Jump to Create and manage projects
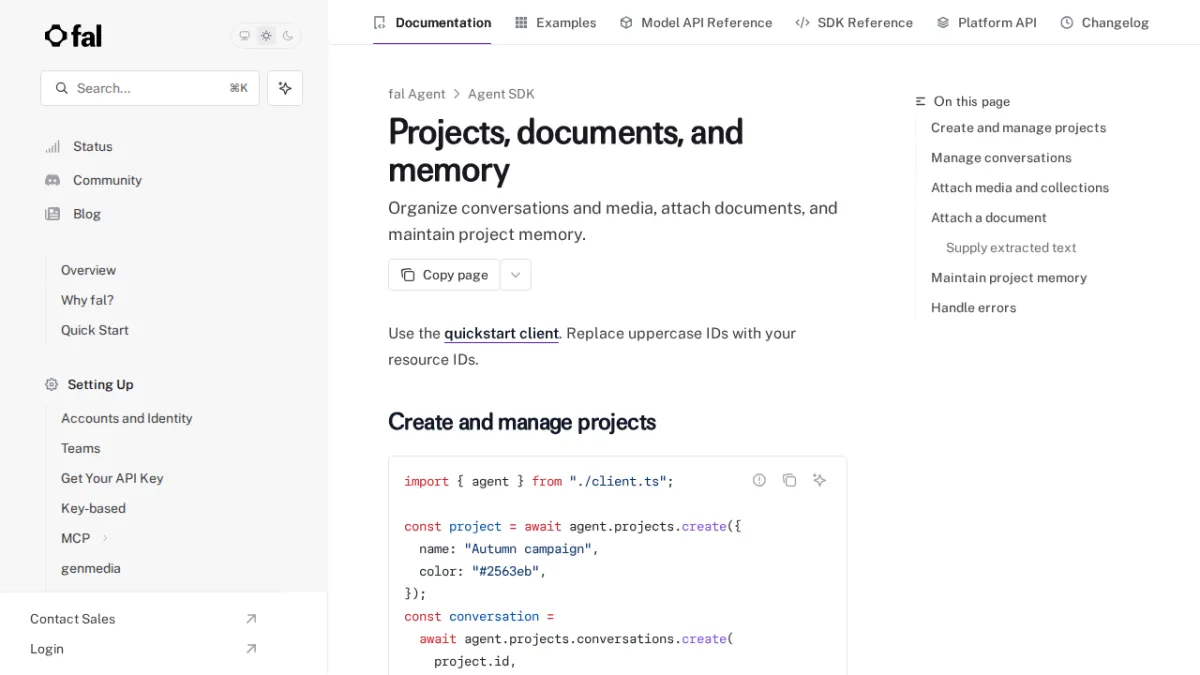The width and height of the screenshot is (1200, 675). (1018, 128)
